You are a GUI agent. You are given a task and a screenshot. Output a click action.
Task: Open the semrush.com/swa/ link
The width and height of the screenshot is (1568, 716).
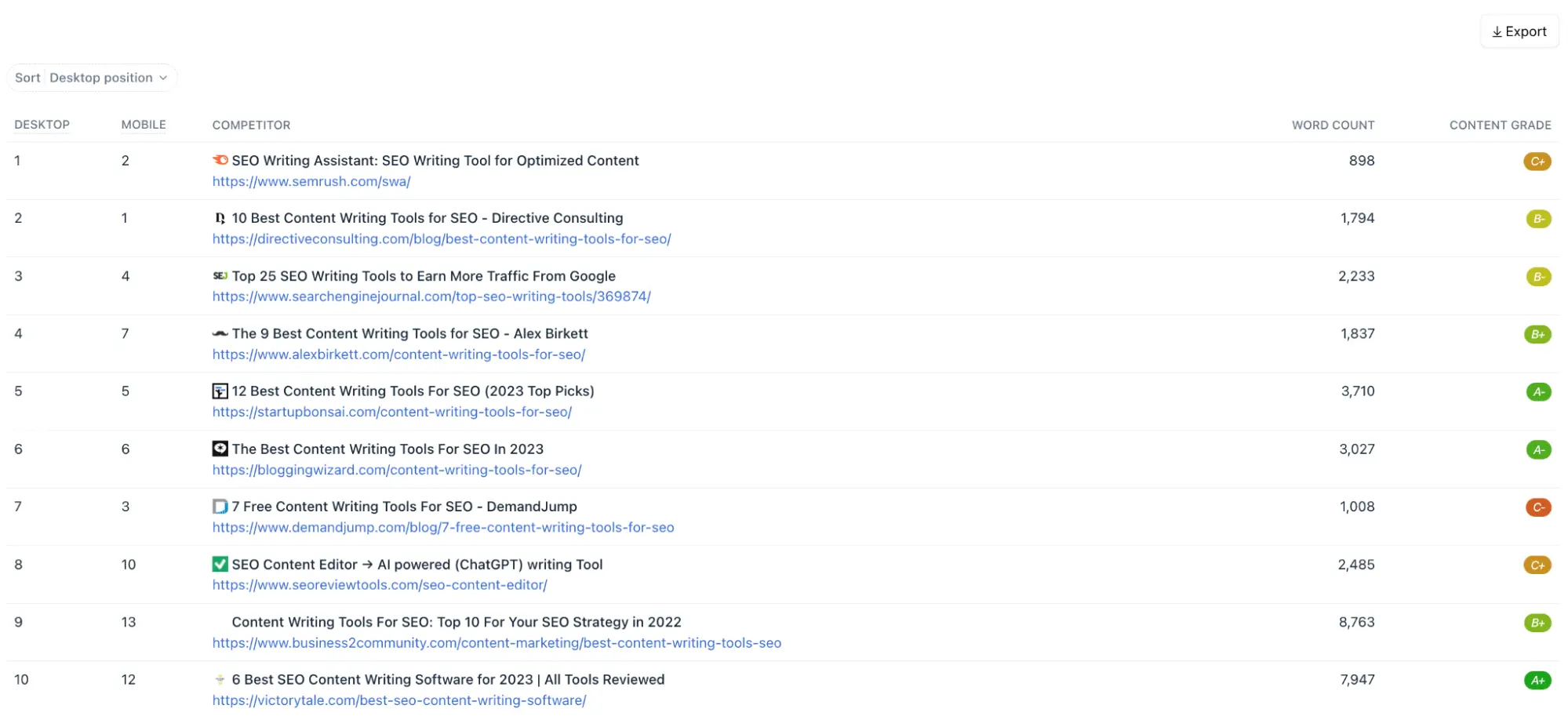click(311, 182)
